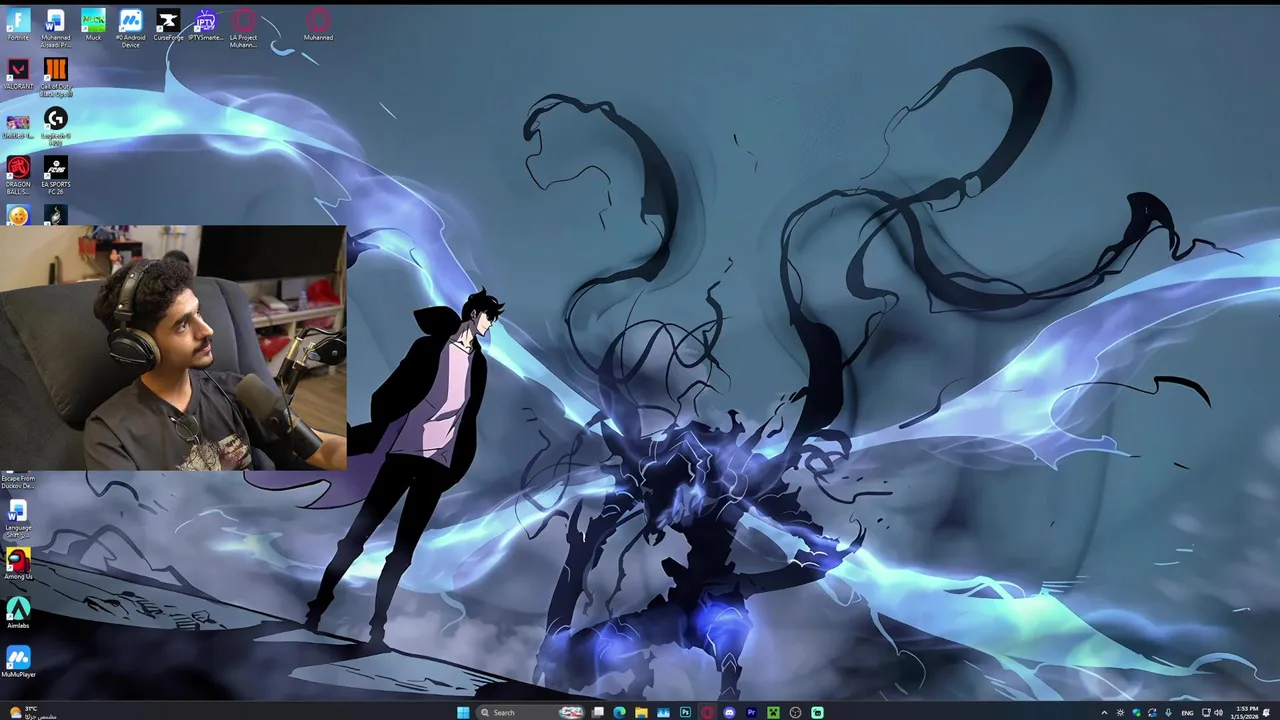1280x720 pixels.
Task: Select the MuMuPlayer desktop shortcut
Action: tap(18, 662)
